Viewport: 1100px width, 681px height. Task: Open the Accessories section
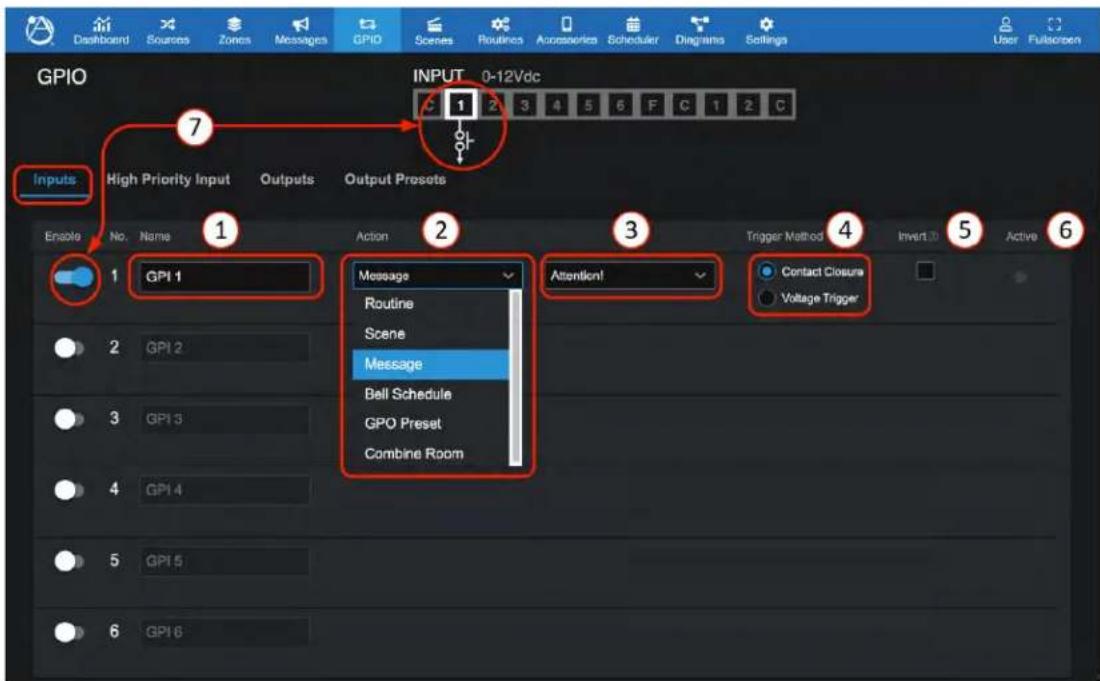click(566, 32)
